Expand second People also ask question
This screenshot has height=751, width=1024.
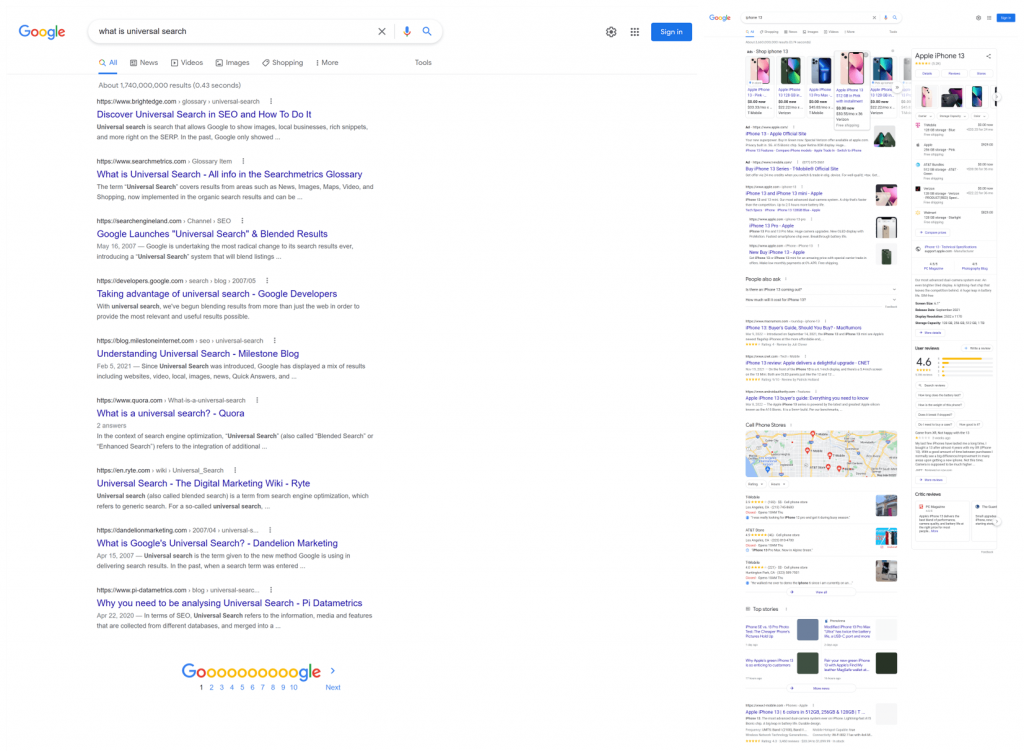tap(821, 300)
